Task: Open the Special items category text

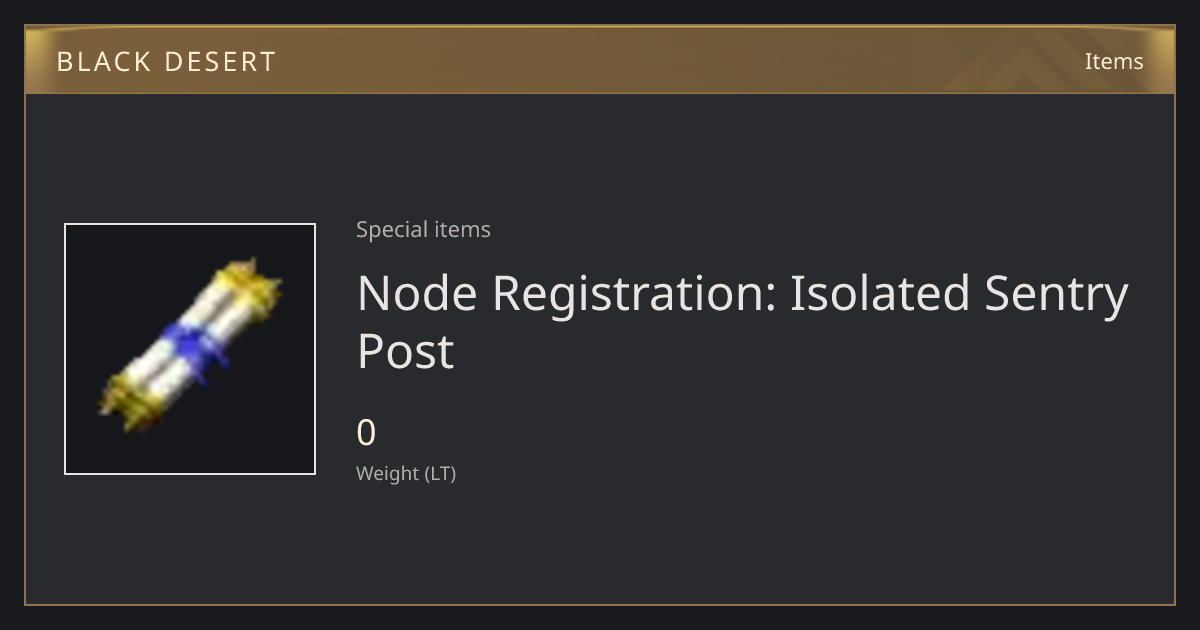Action: (x=423, y=229)
